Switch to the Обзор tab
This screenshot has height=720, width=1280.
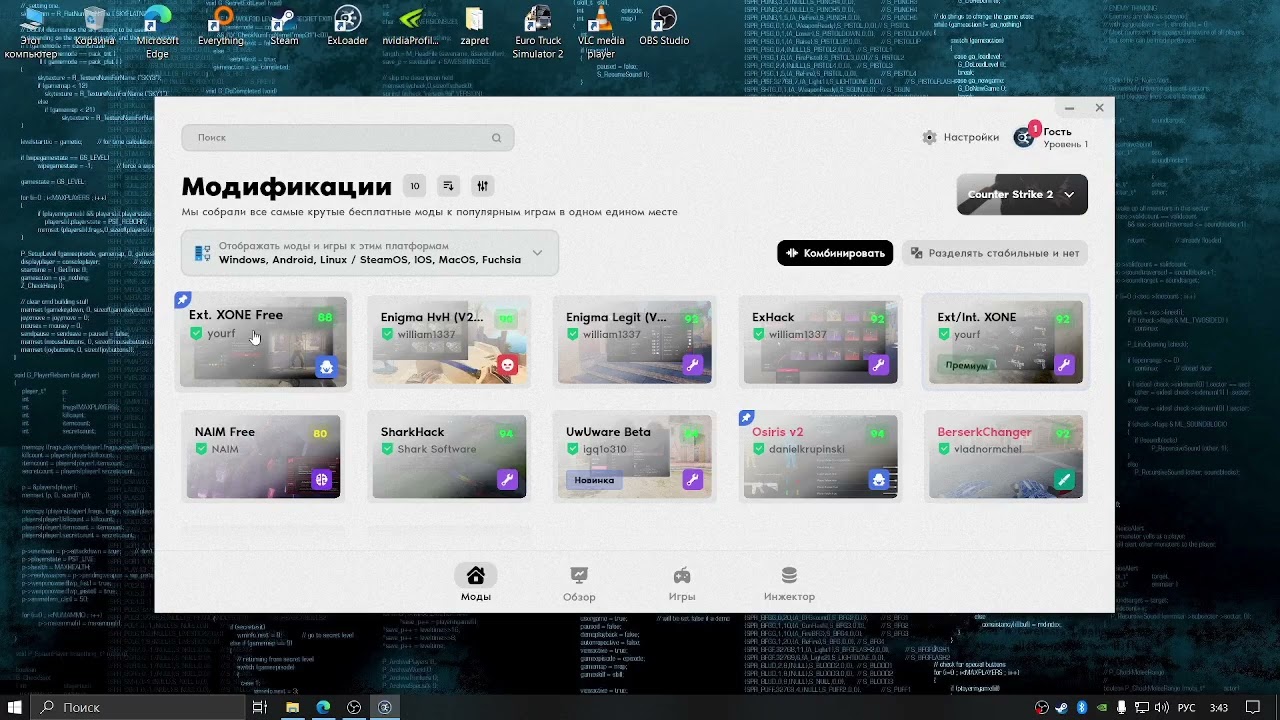pyautogui.click(x=579, y=583)
